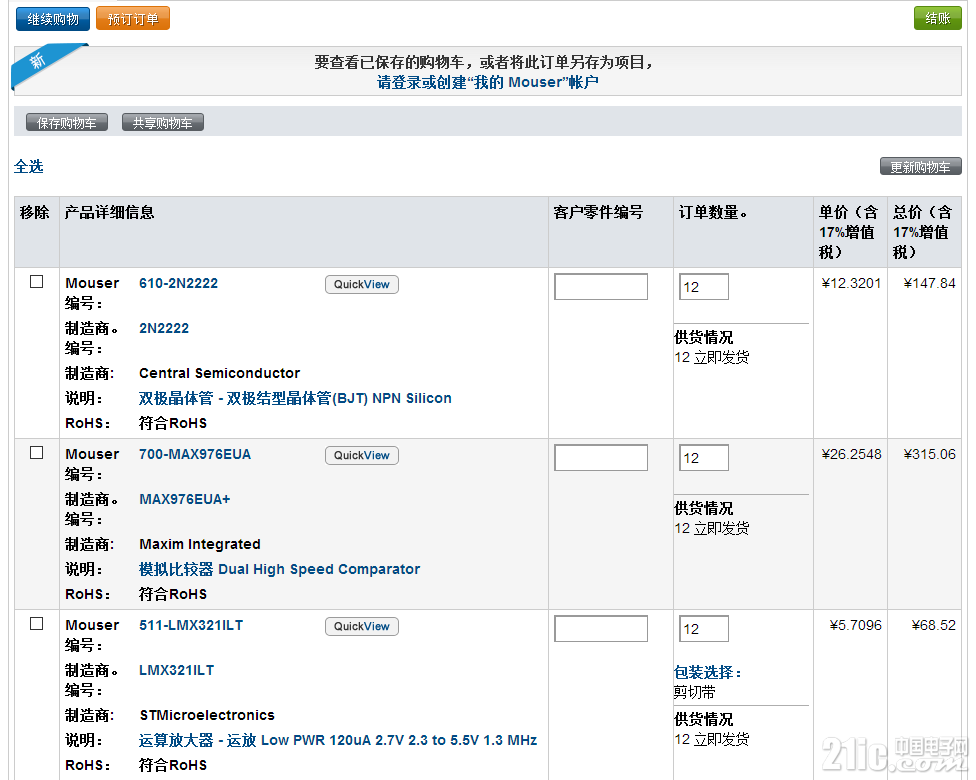Click the 订单数量 column header
Screen dimensions: 976x780
pos(712,212)
